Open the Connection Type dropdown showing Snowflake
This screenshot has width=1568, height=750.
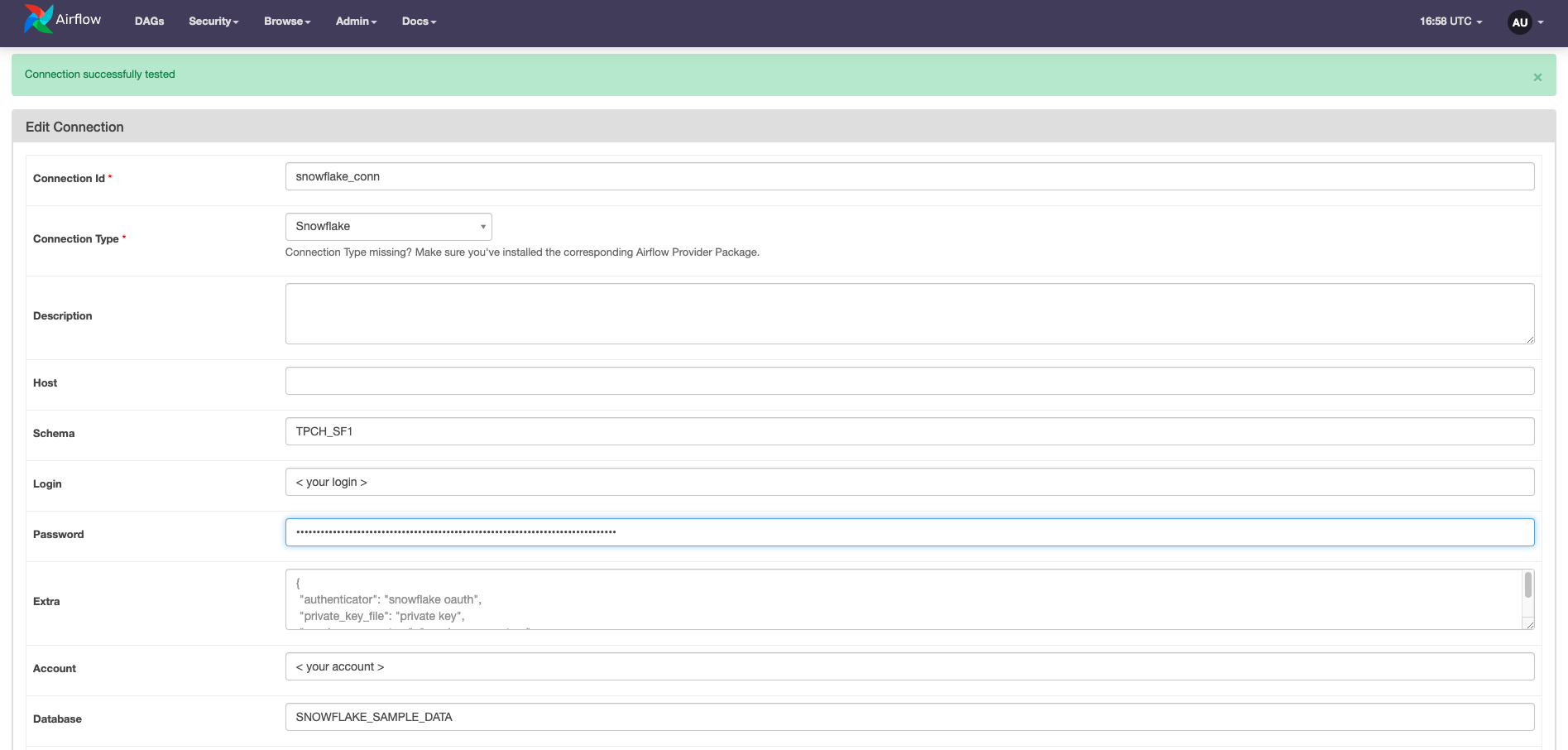388,226
